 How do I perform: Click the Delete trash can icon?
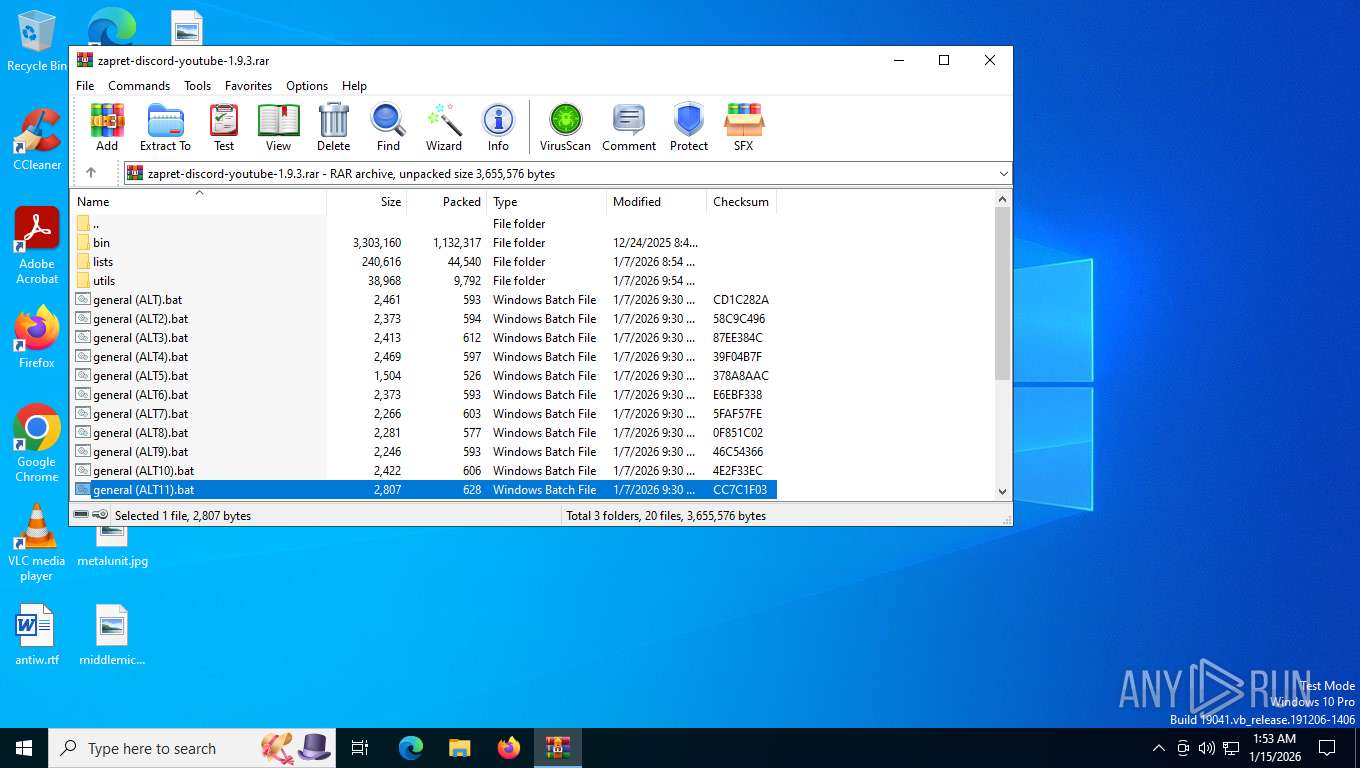click(x=333, y=127)
